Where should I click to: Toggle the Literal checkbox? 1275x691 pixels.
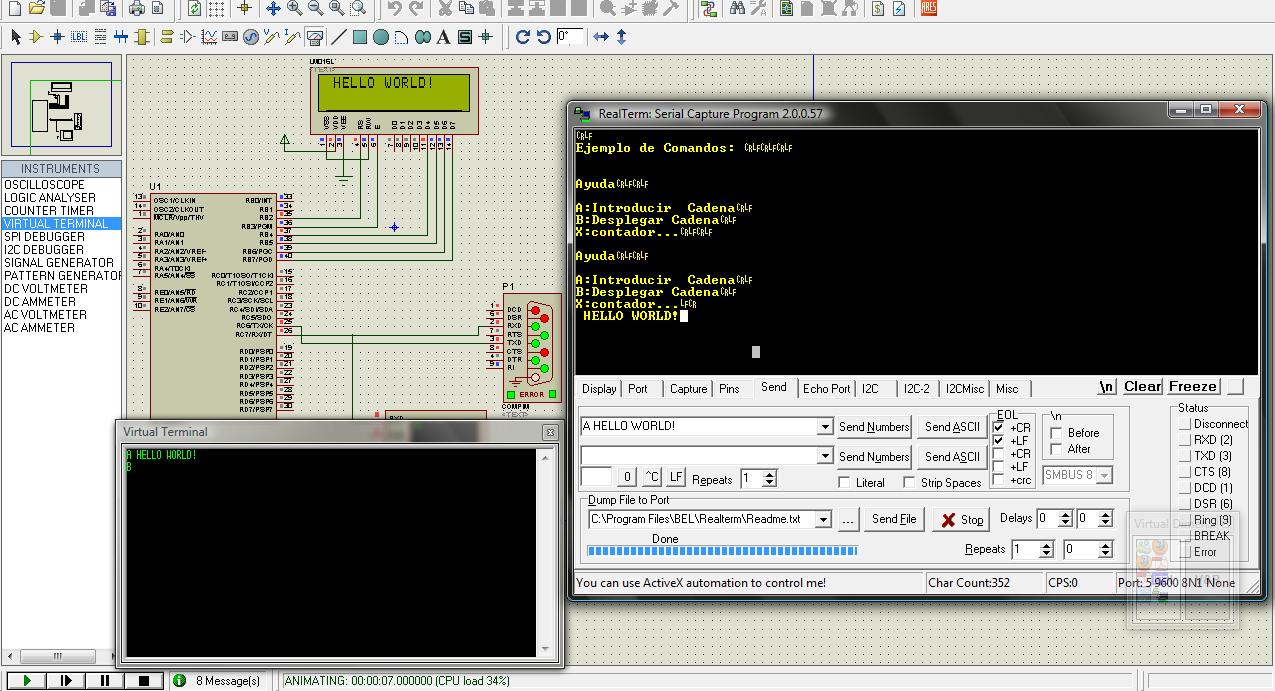tap(845, 482)
